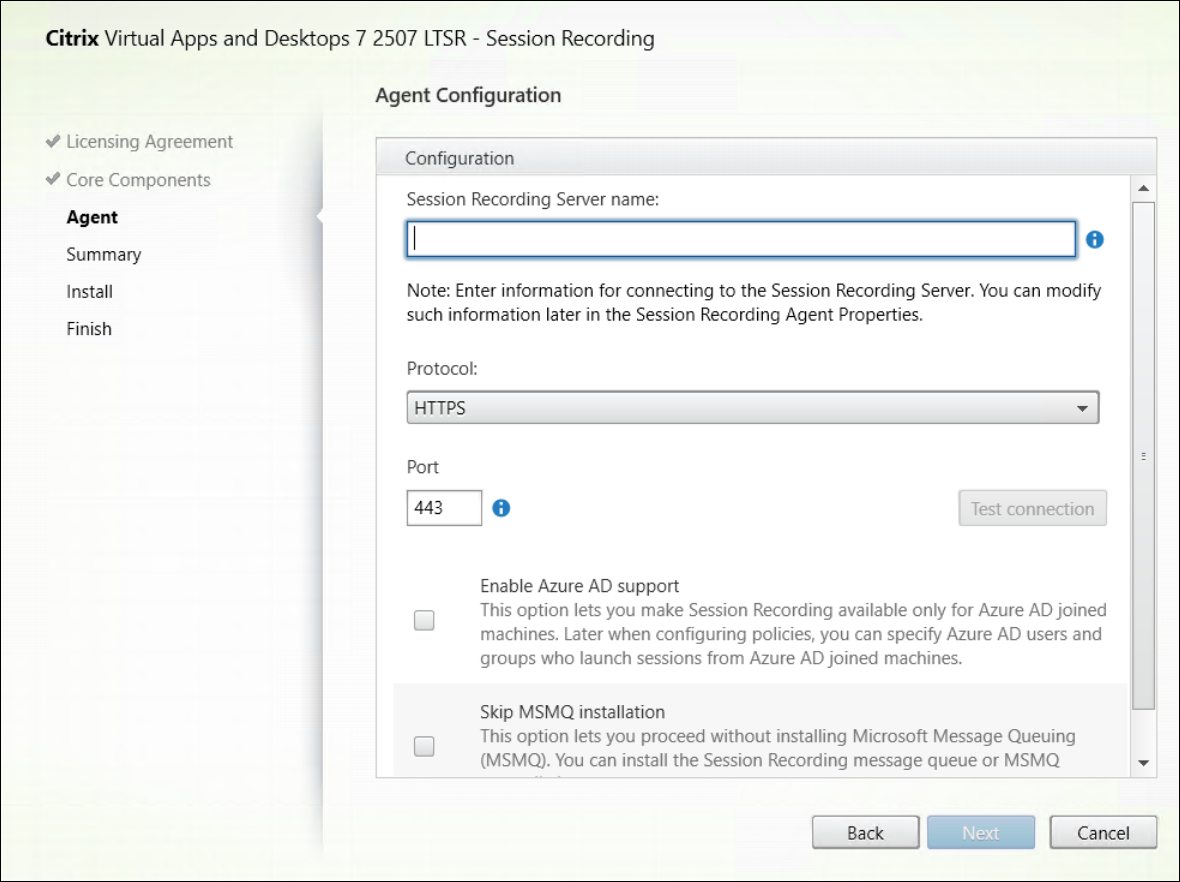Image resolution: width=1180 pixels, height=882 pixels.
Task: Click the Configuration panel vertical scrollbar thumb
Action: pos(1143,455)
